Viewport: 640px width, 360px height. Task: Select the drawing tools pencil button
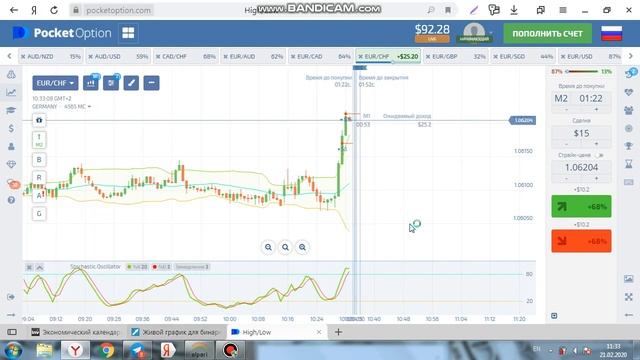pos(131,83)
